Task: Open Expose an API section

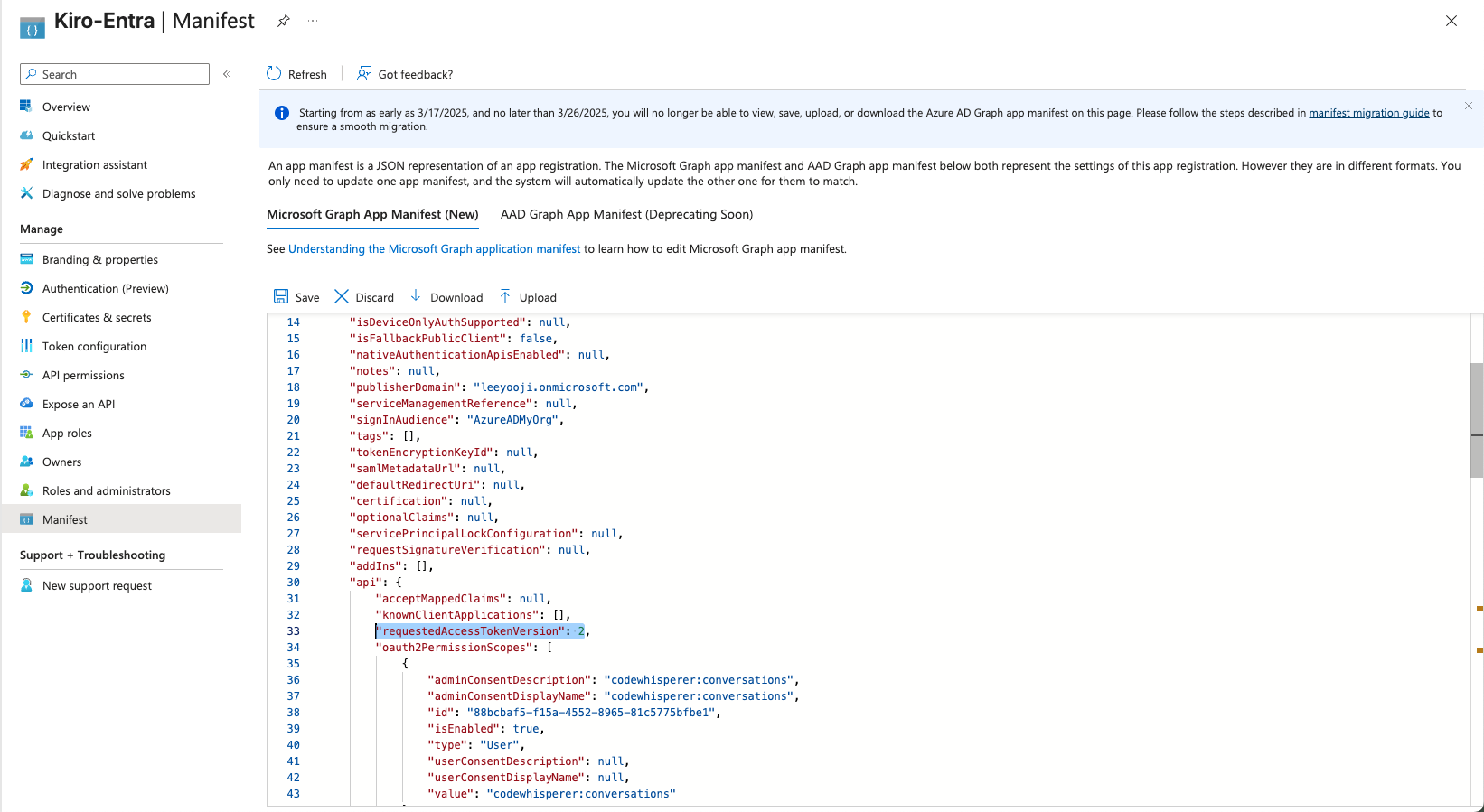Action: pyautogui.click(x=79, y=404)
